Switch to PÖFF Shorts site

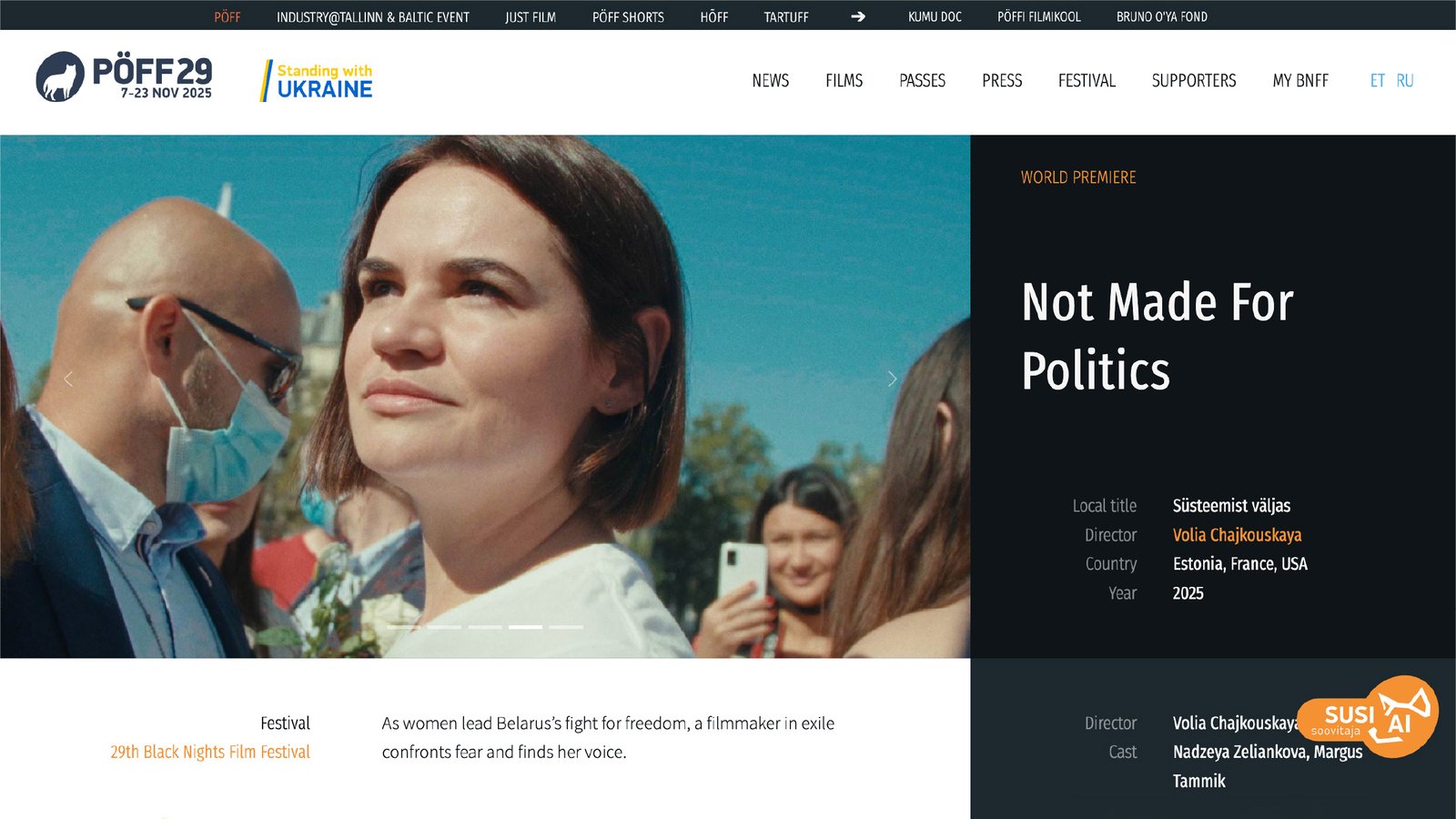tap(628, 16)
